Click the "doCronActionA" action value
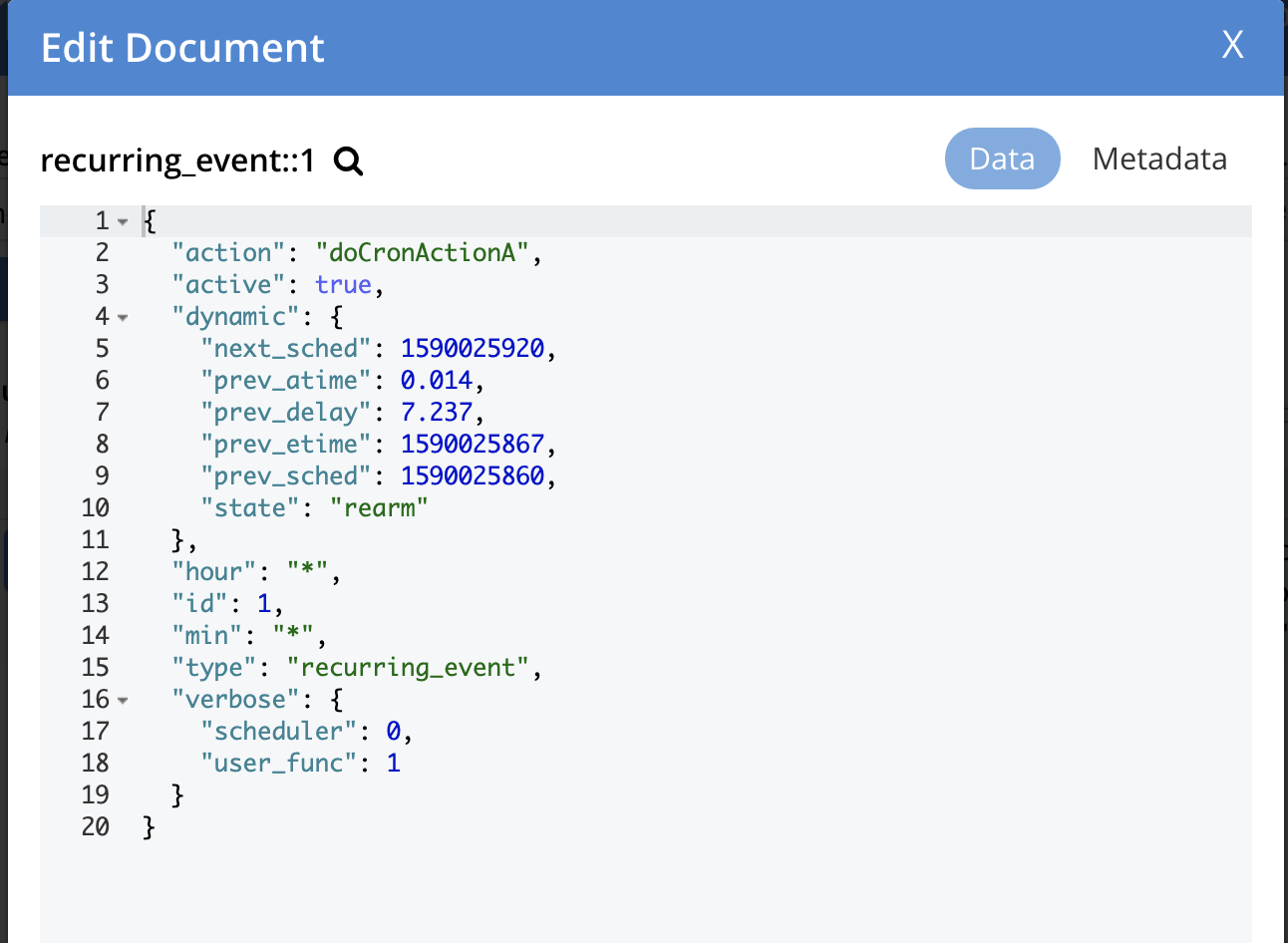The height and width of the screenshot is (943, 1288). tap(422, 253)
